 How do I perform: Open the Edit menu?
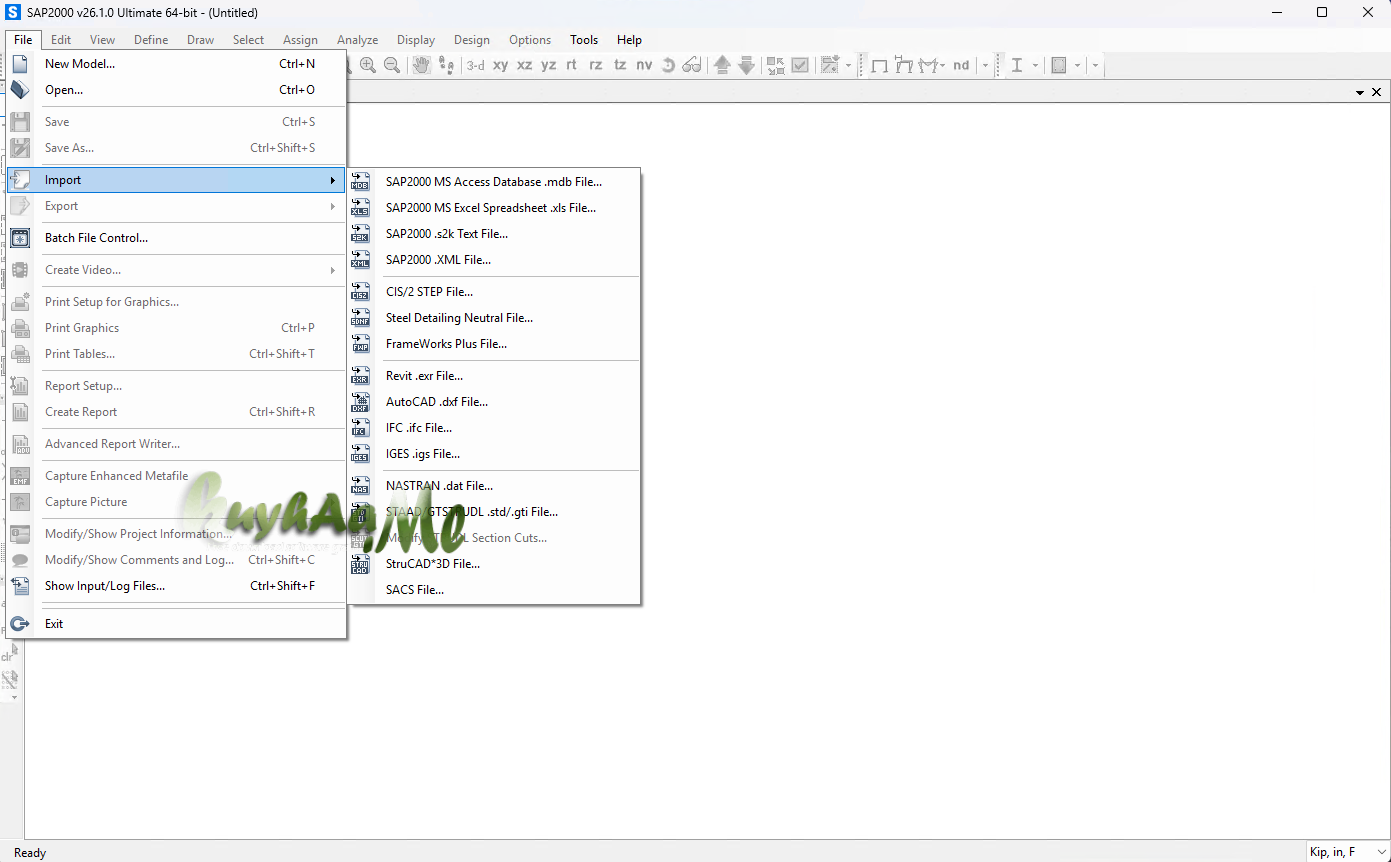[x=61, y=40]
